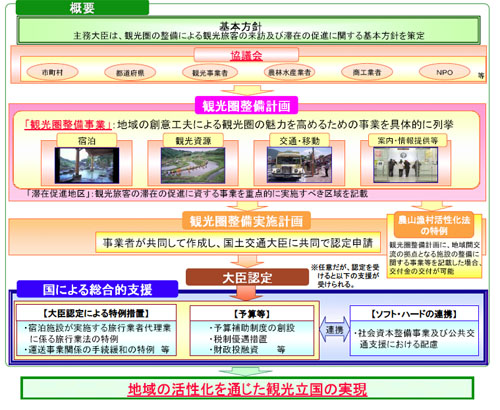The width and height of the screenshot is (500, 410).
Task: Click the 農林水産業者 oval
Action: coord(289,72)
